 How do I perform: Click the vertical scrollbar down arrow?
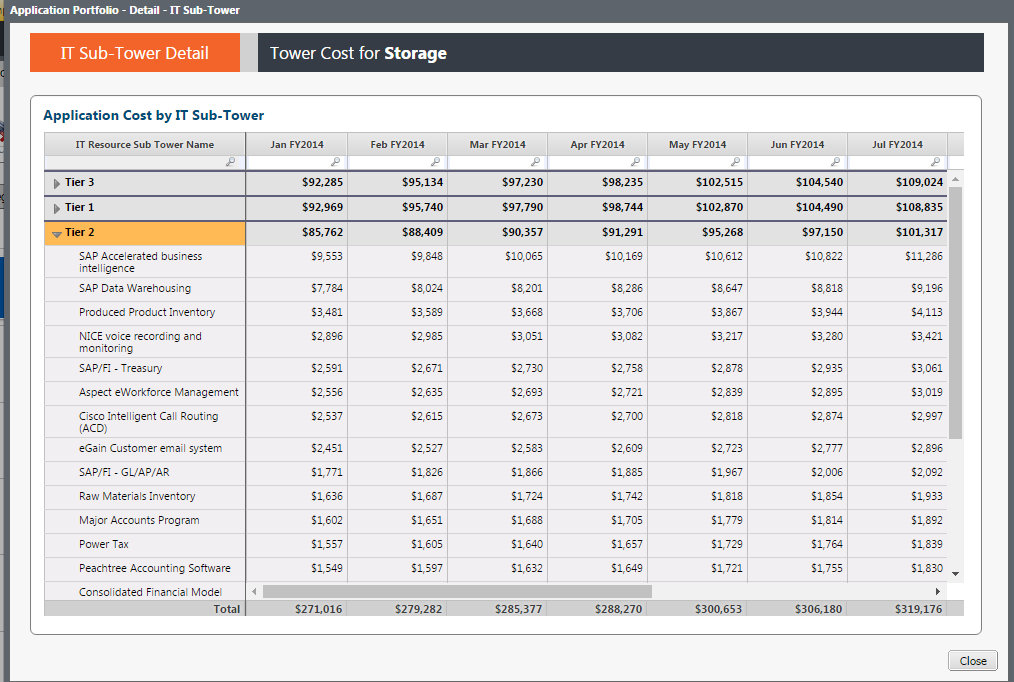955,573
